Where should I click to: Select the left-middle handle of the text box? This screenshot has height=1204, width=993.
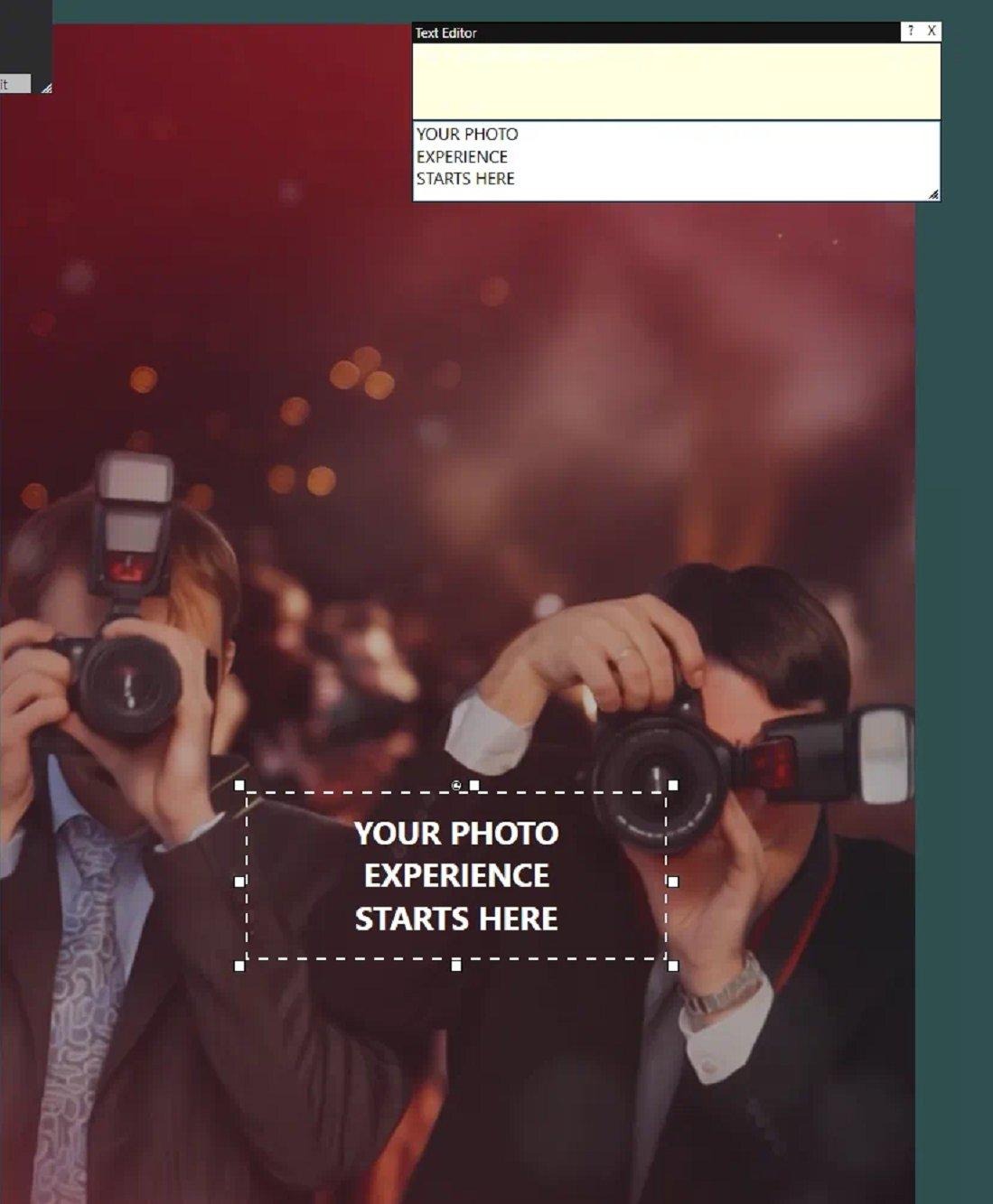coord(239,881)
